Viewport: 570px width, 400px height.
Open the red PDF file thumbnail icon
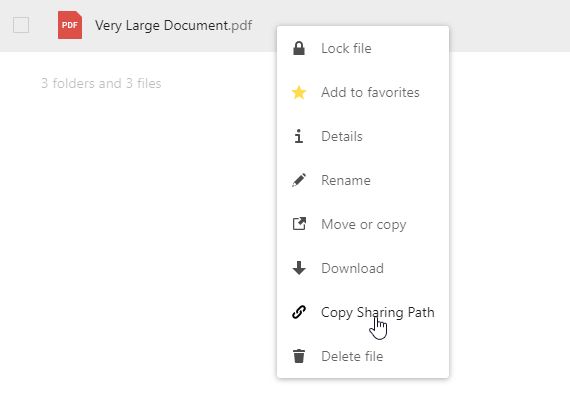pyautogui.click(x=70, y=25)
